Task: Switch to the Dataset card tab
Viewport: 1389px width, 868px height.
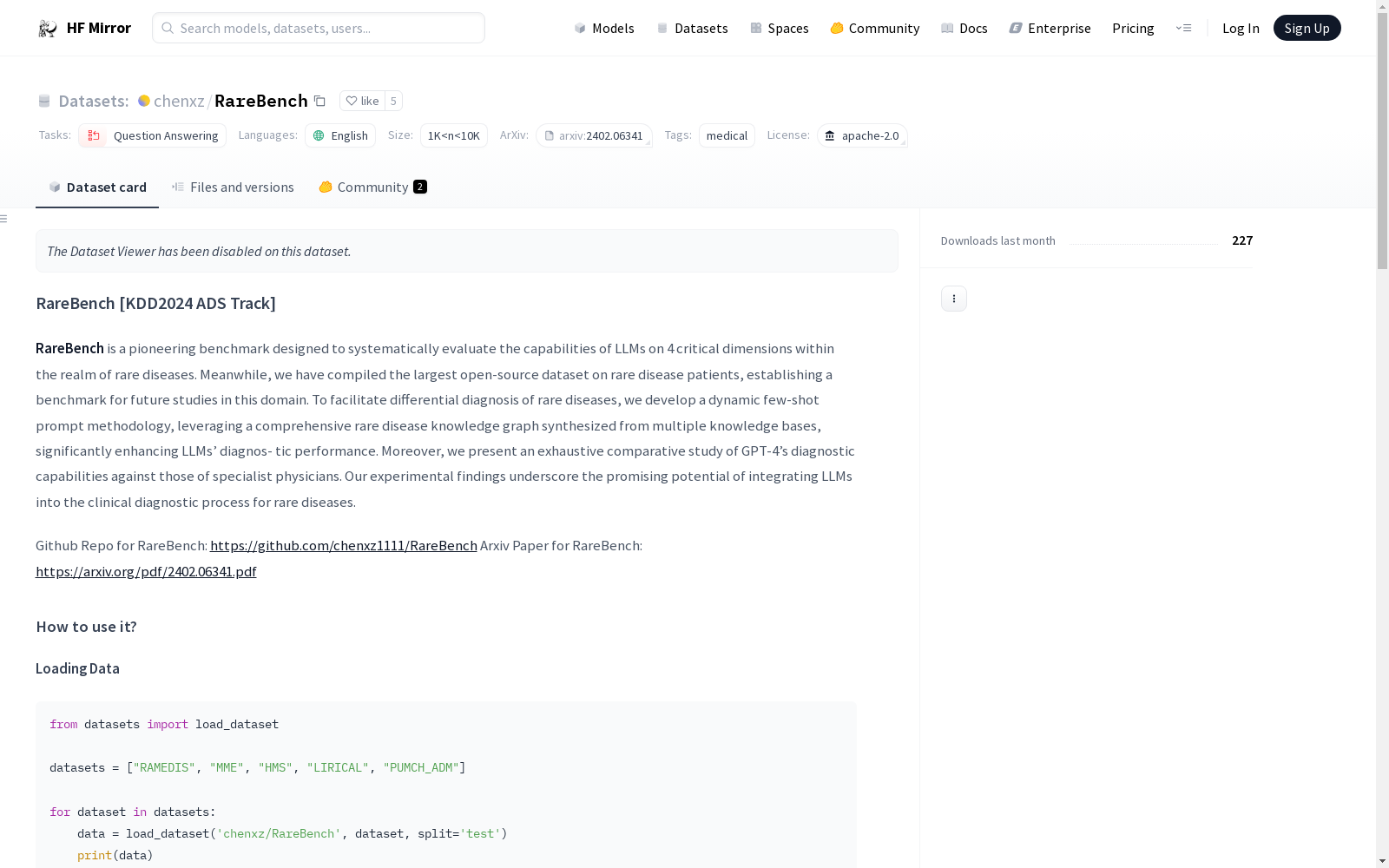Action: [97, 187]
